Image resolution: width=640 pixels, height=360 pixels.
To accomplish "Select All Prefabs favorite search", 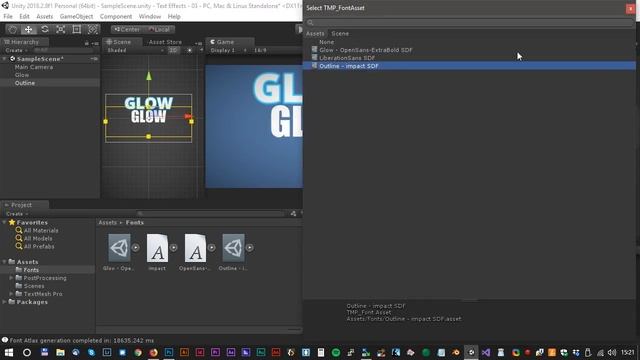I will point(39,247).
